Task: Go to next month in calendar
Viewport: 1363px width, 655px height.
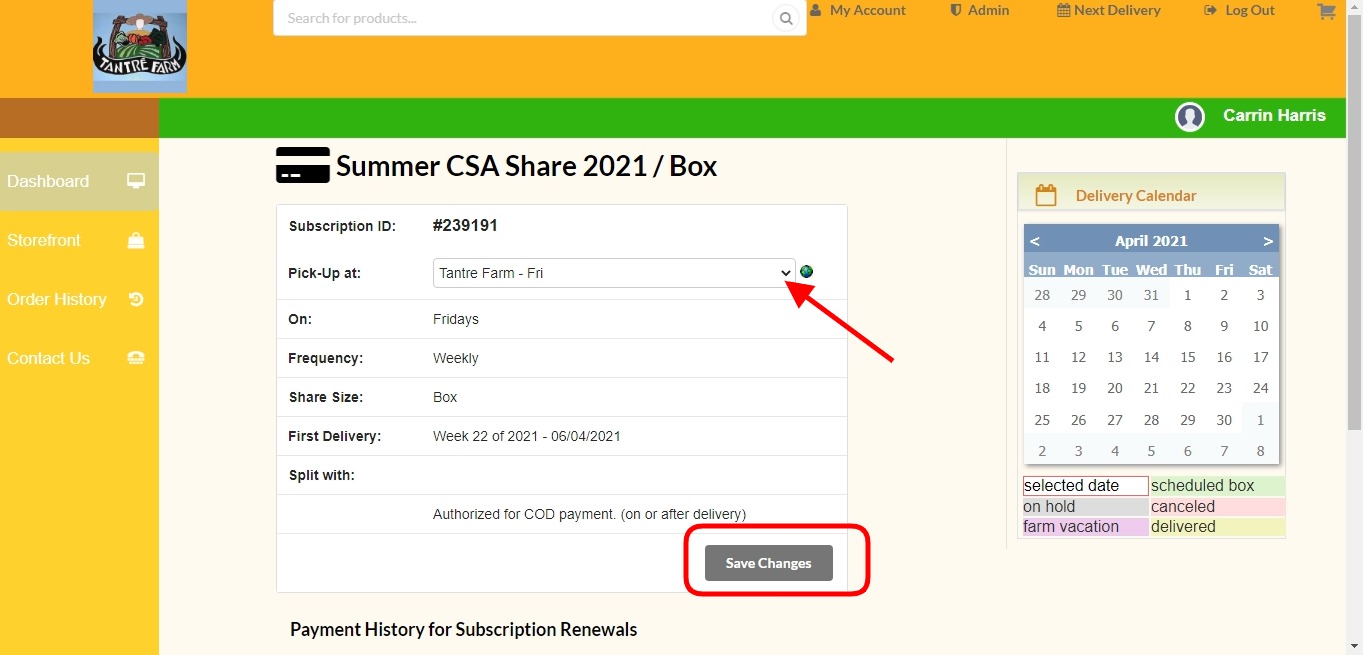Action: (1268, 241)
